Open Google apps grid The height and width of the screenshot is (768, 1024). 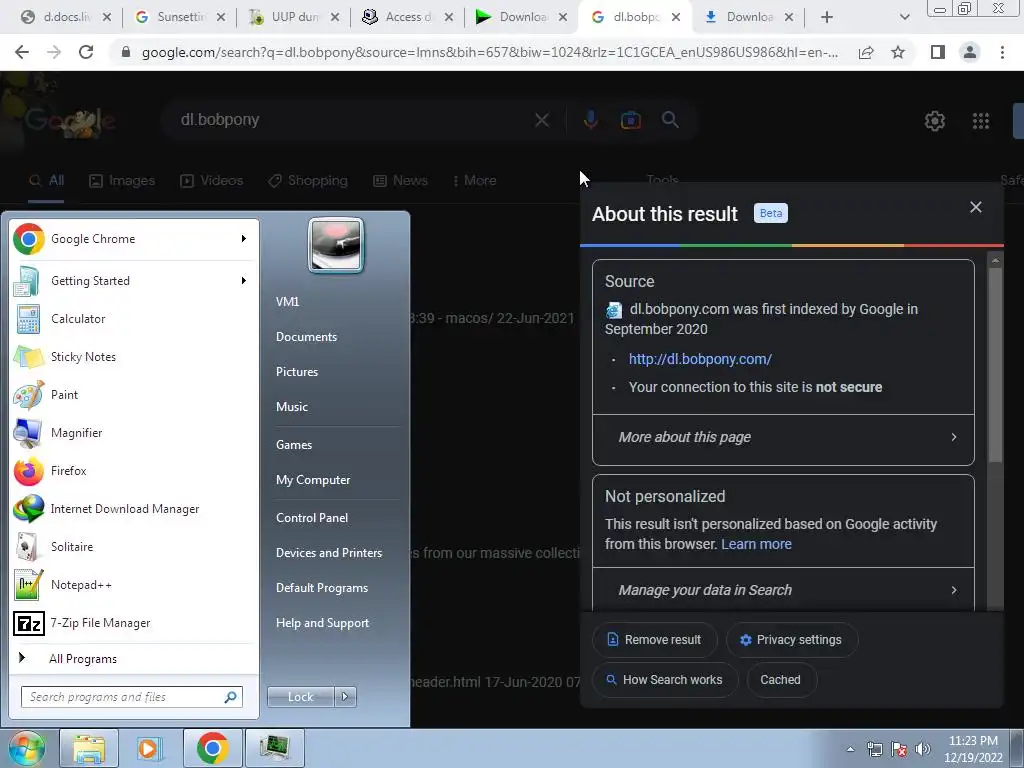tap(981, 121)
